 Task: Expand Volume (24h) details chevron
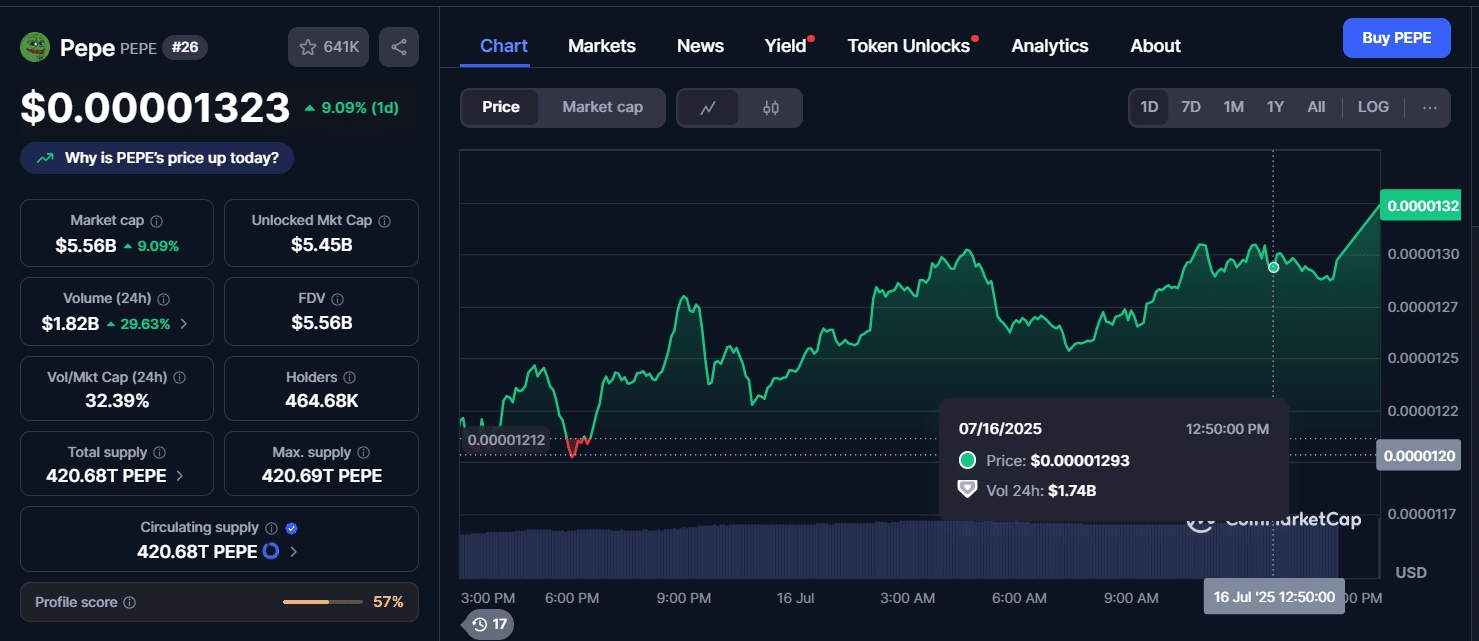(x=183, y=324)
